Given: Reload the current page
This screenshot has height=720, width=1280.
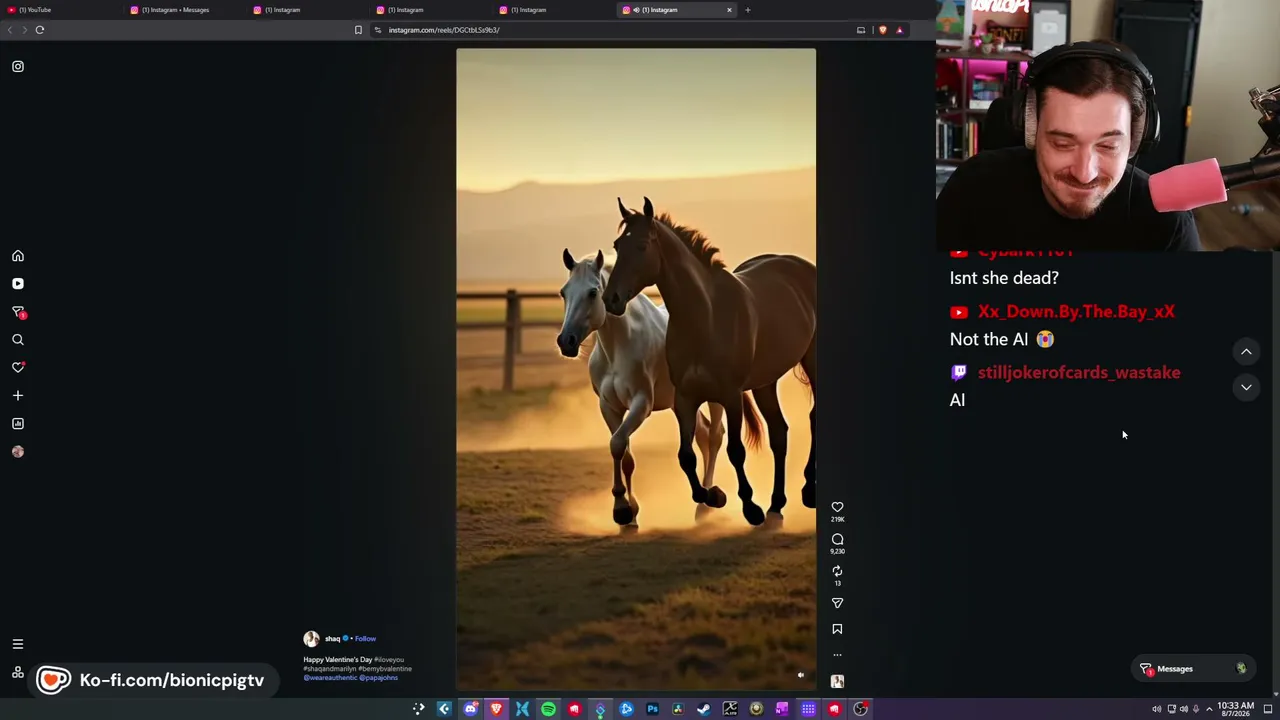Looking at the screenshot, I should point(40,30).
